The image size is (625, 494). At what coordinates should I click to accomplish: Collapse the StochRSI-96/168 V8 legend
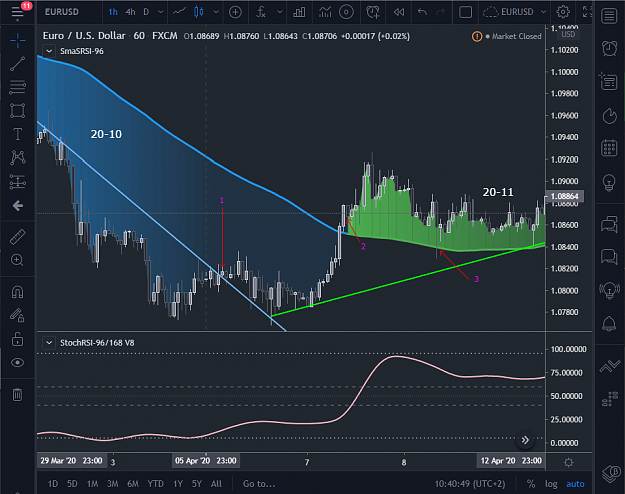49,342
